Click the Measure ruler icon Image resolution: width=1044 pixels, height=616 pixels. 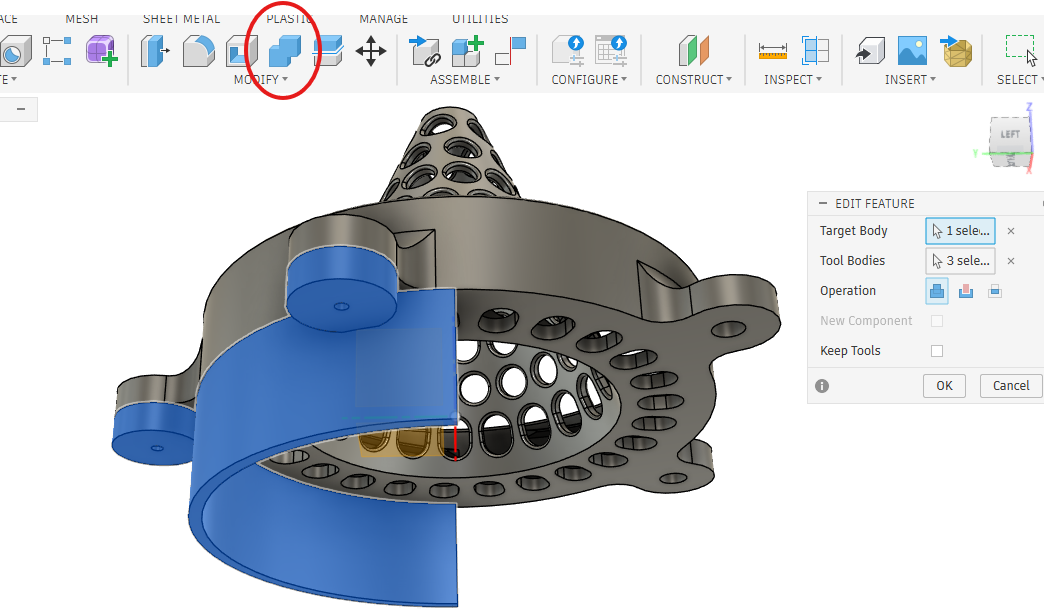tap(772, 50)
